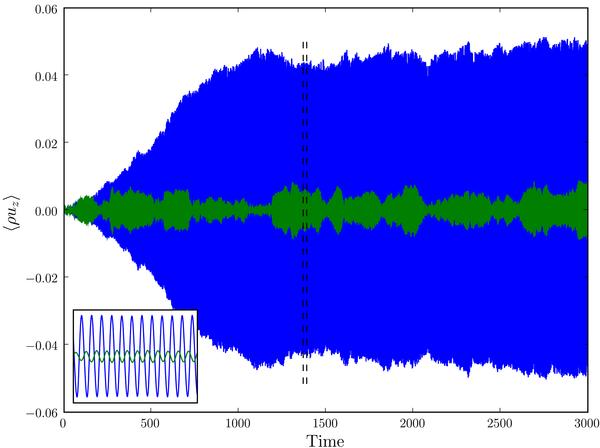
Task: Click x-axis tick label 2000
Action: tap(412, 422)
